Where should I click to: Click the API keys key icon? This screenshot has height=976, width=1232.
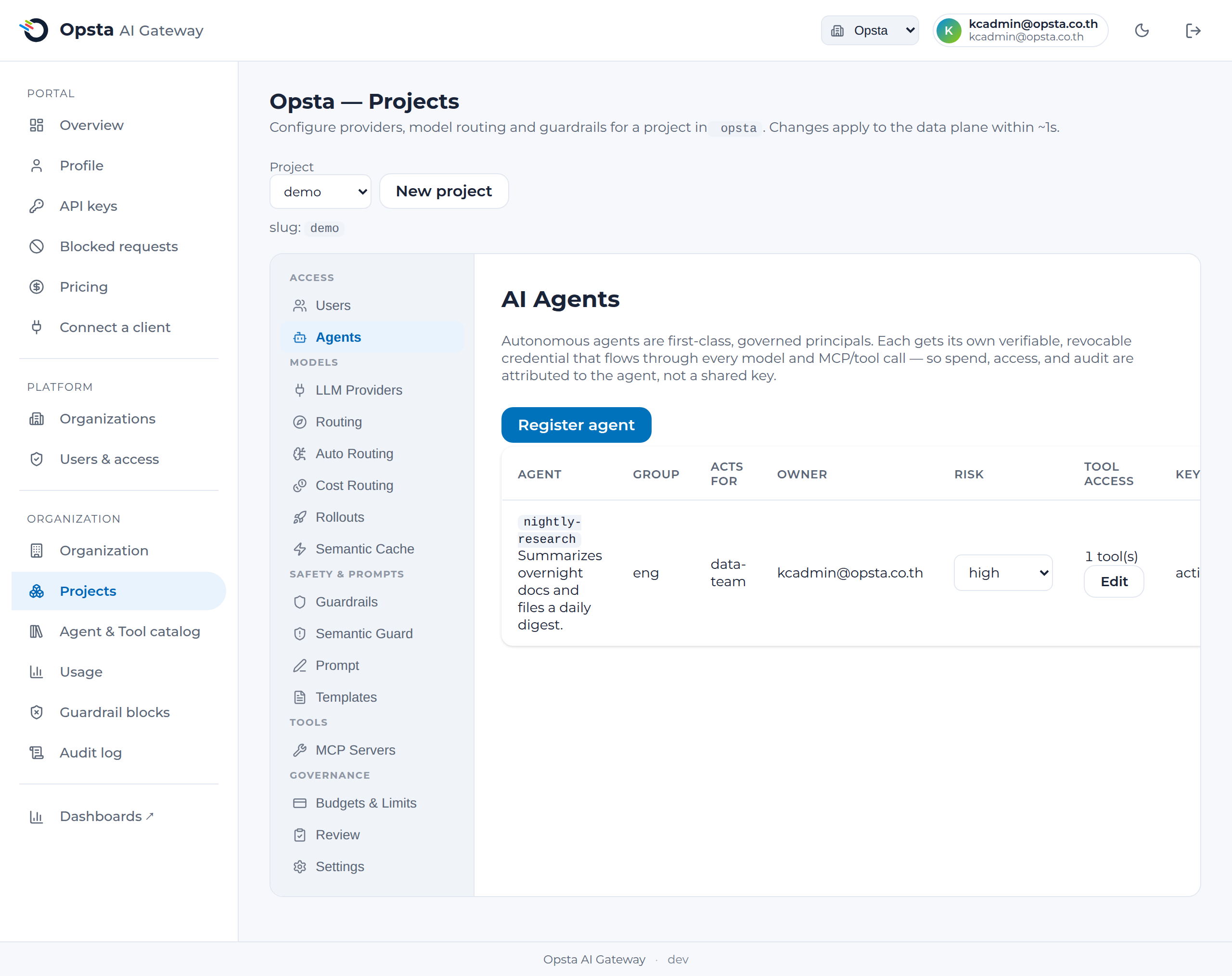pos(37,205)
